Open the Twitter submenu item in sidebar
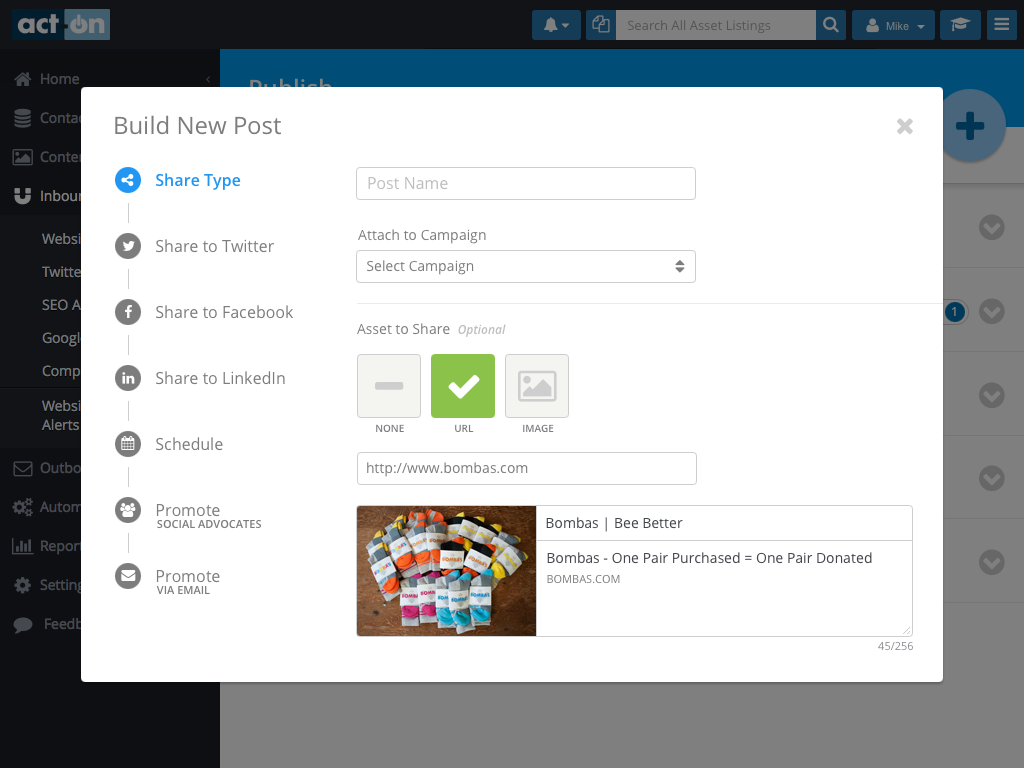The width and height of the screenshot is (1024, 768). tap(61, 272)
